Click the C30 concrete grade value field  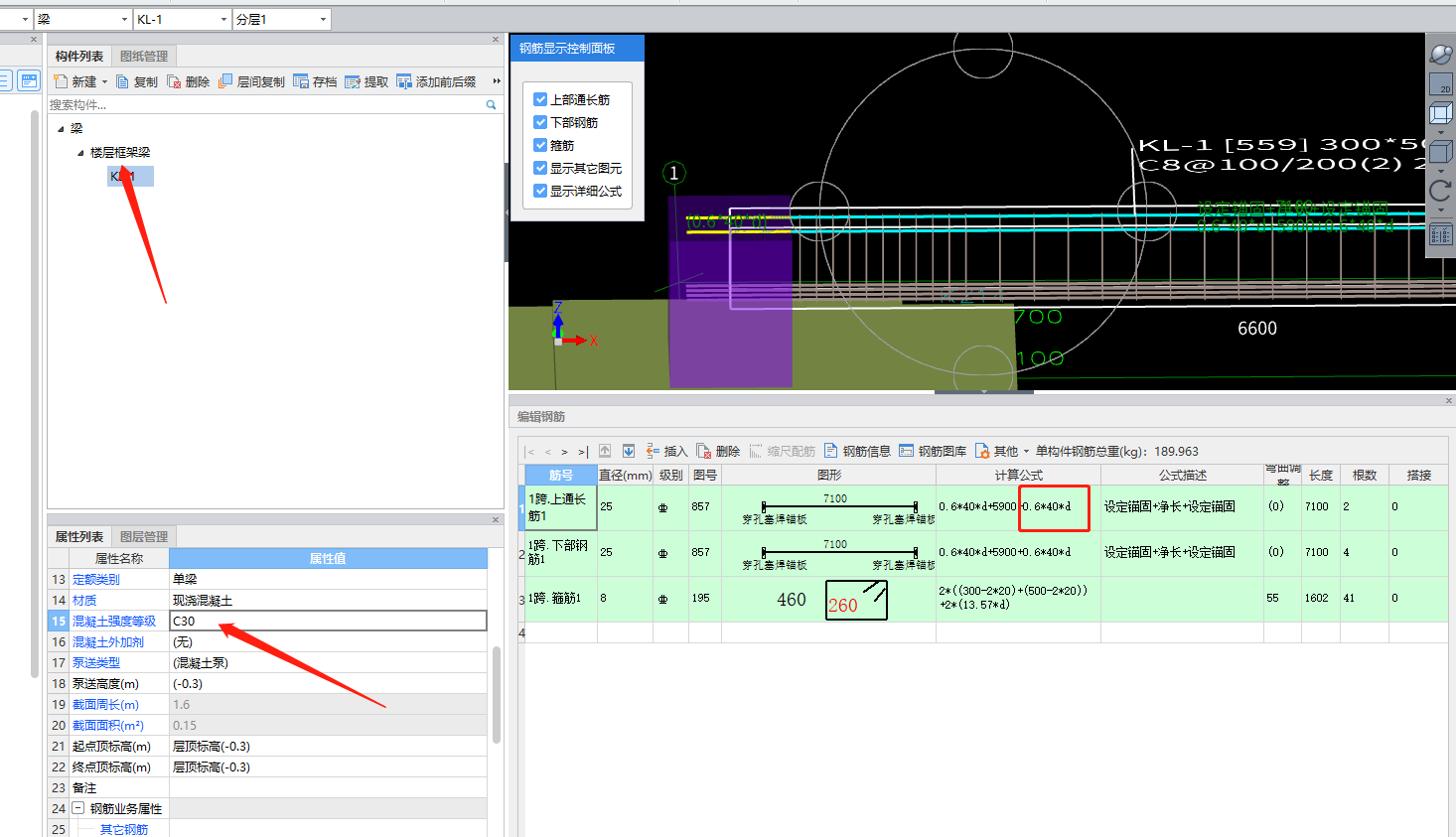(328, 621)
